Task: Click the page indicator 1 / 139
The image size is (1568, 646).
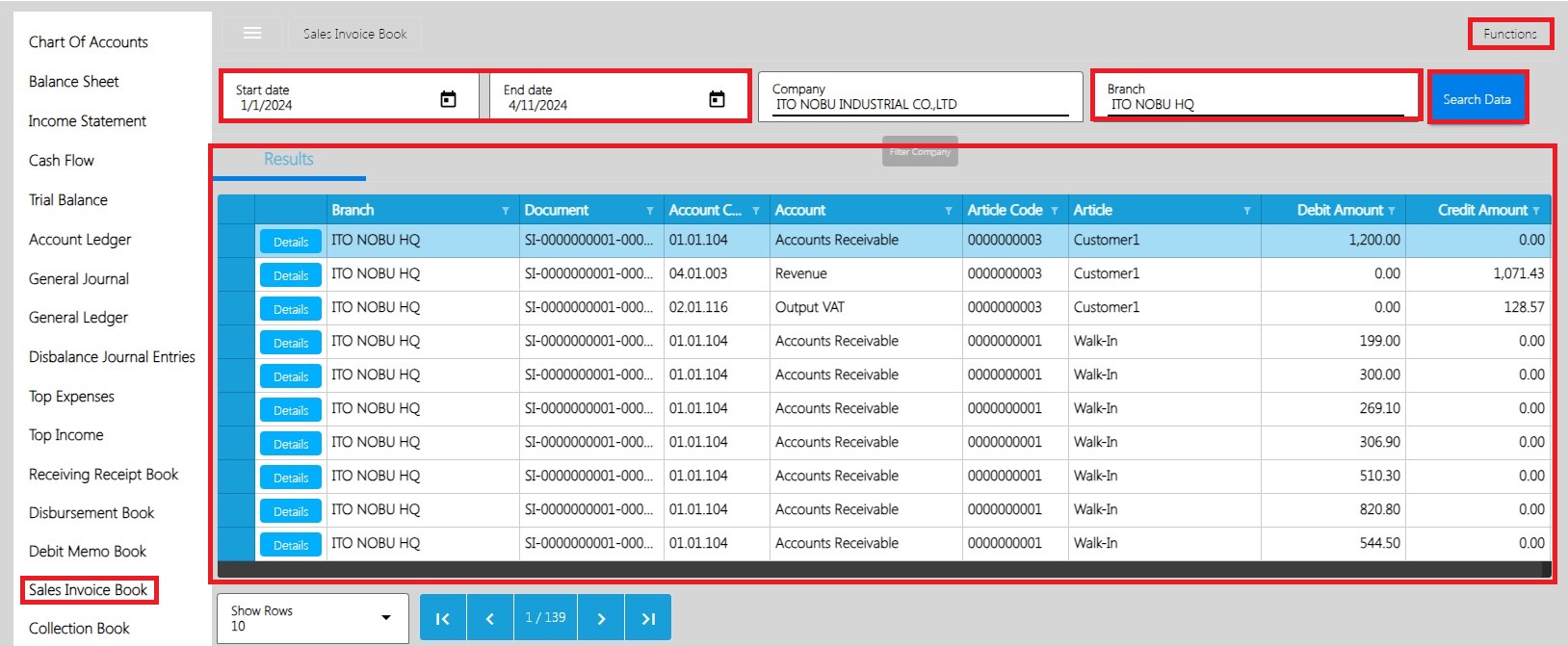Action: tap(545, 618)
